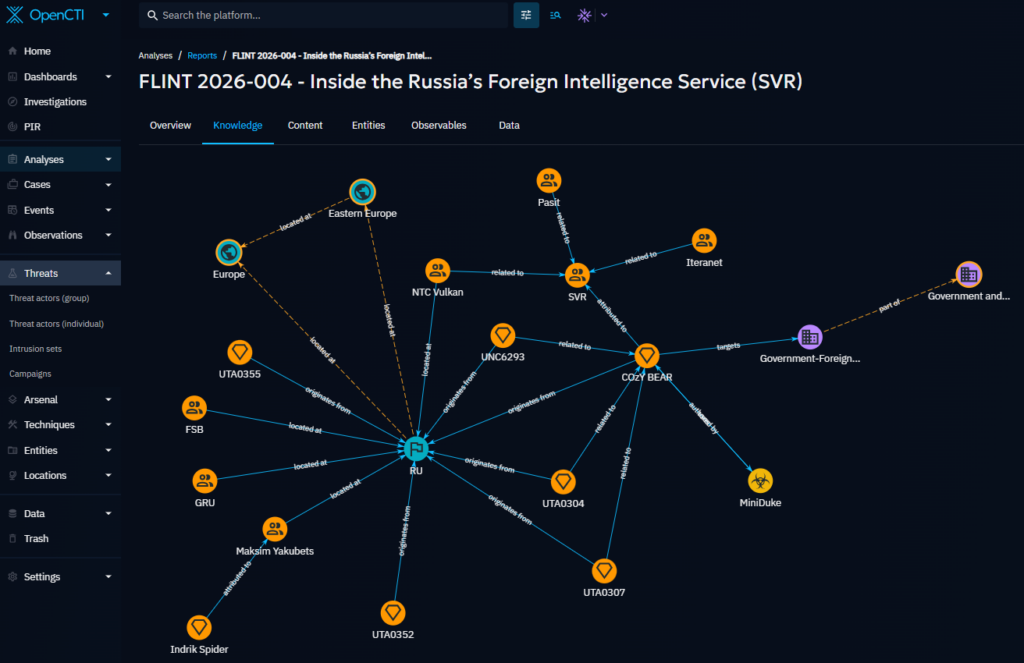Viewport: 1024px width, 663px height.
Task: Collapse the Threats sidebar section
Action: [108, 273]
